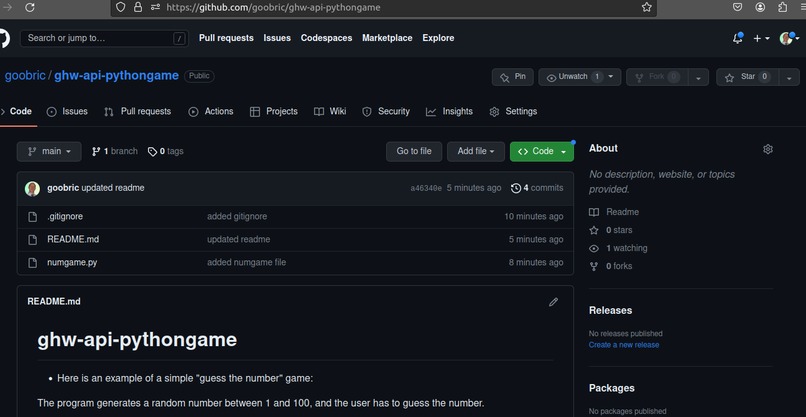This screenshot has width=806, height=417.
Task: Open the green Code dropdown button
Action: pyautogui.click(x=542, y=152)
